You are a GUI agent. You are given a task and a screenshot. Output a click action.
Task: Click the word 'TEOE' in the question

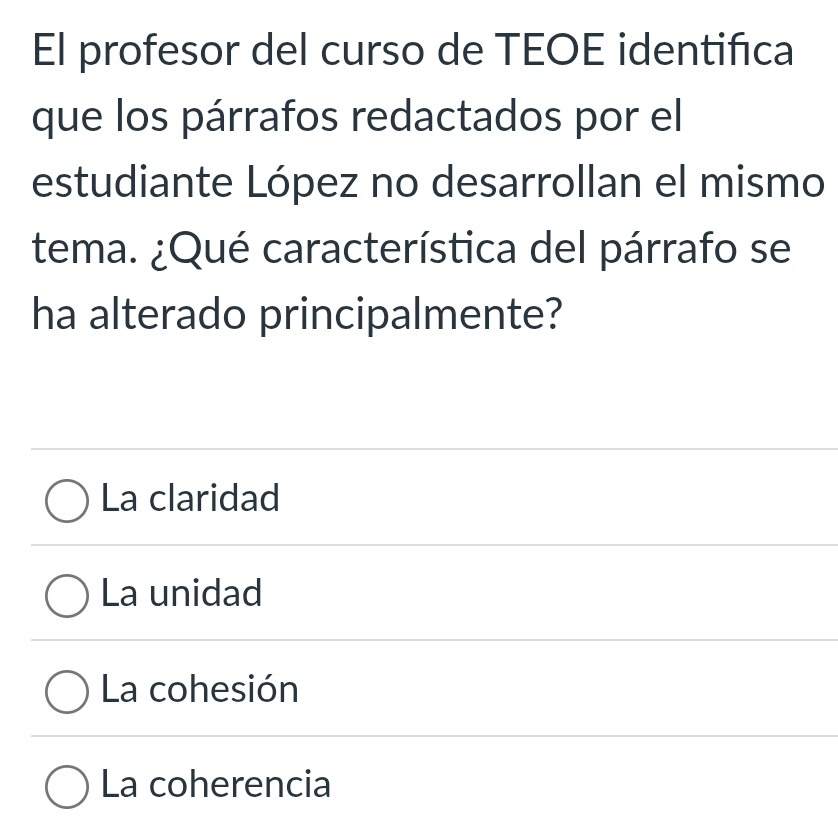550,51
